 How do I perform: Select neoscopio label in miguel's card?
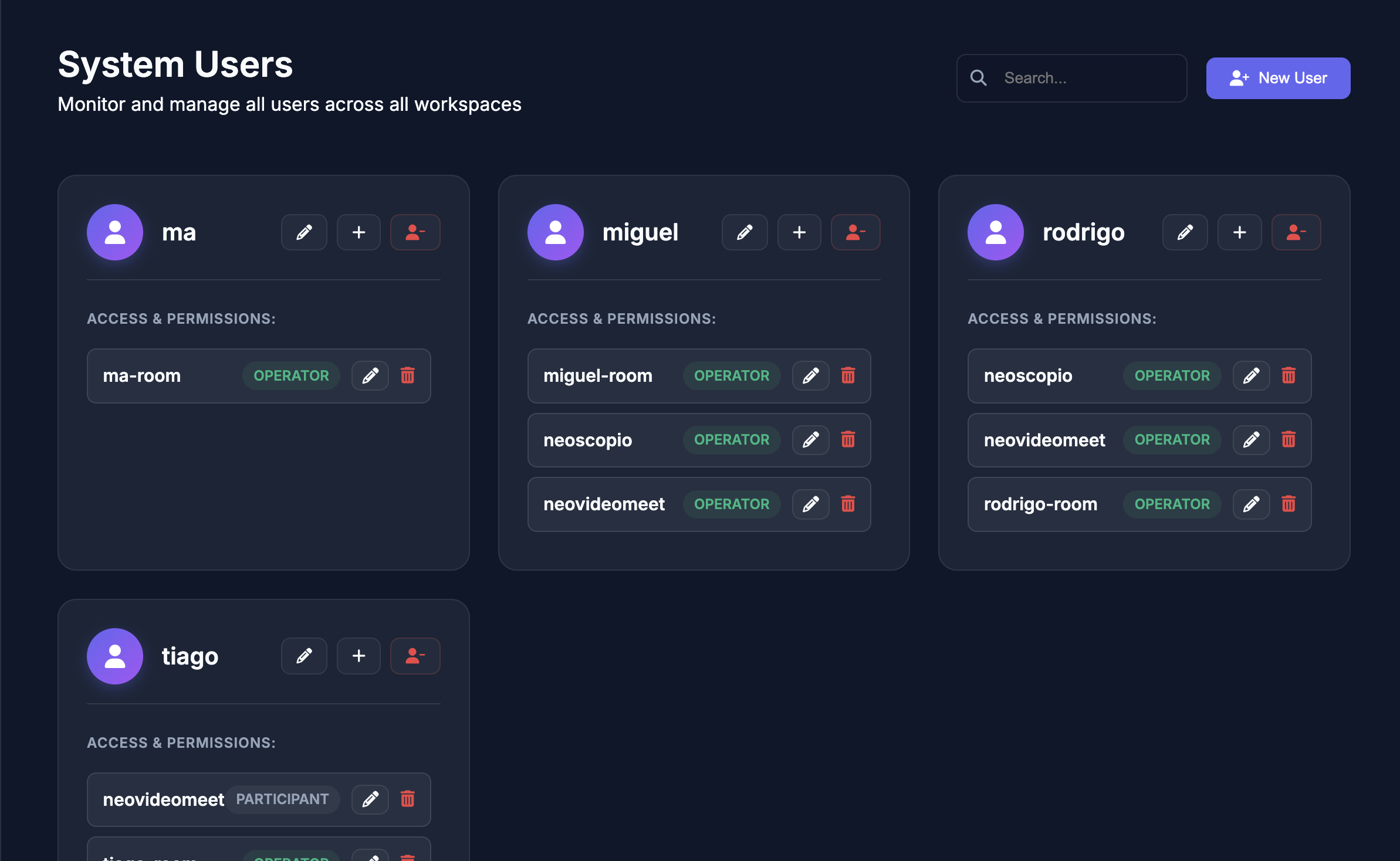point(588,440)
